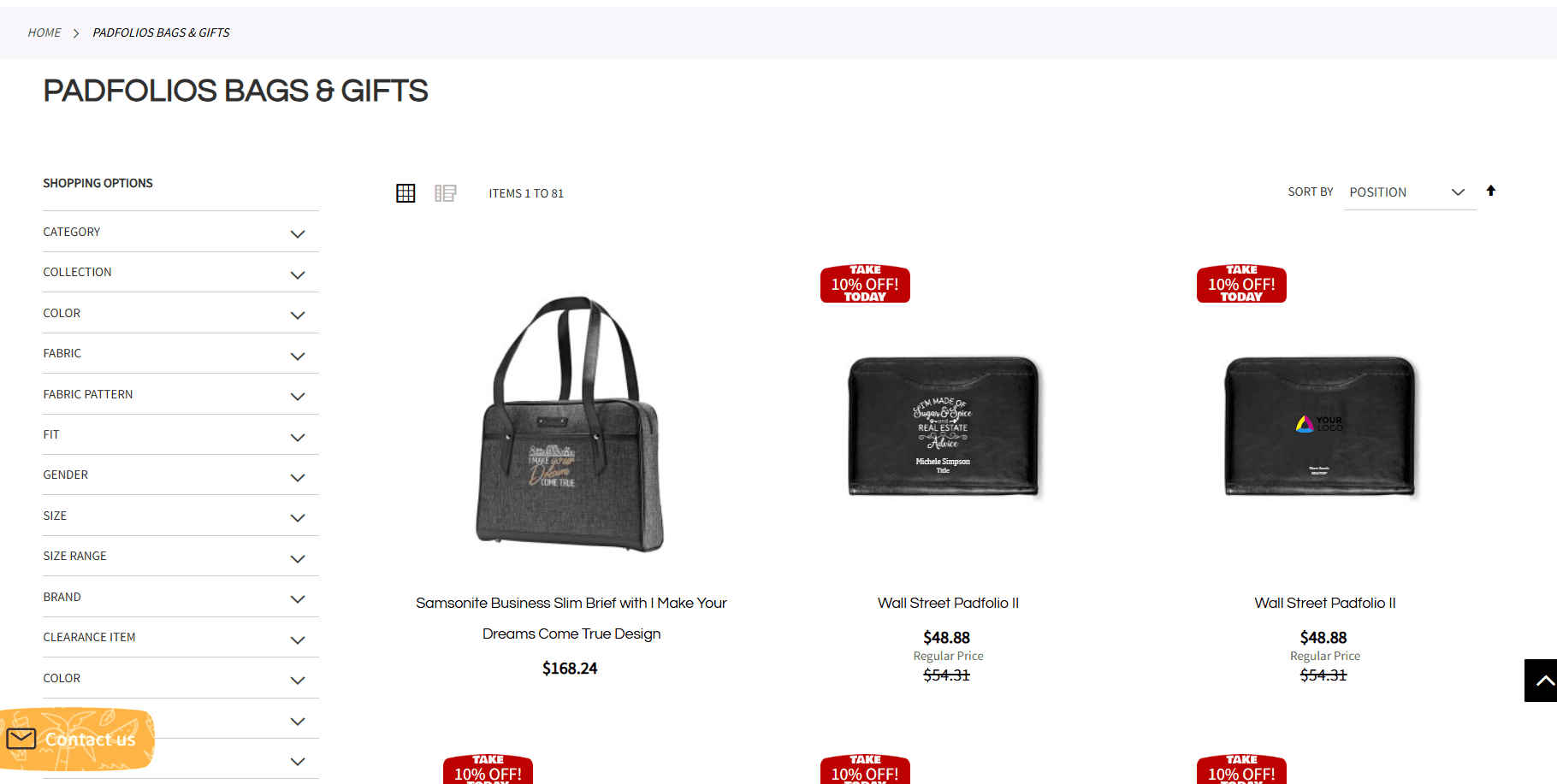Expand the Collection filter
Image resolution: width=1557 pixels, height=784 pixels.
(x=181, y=272)
